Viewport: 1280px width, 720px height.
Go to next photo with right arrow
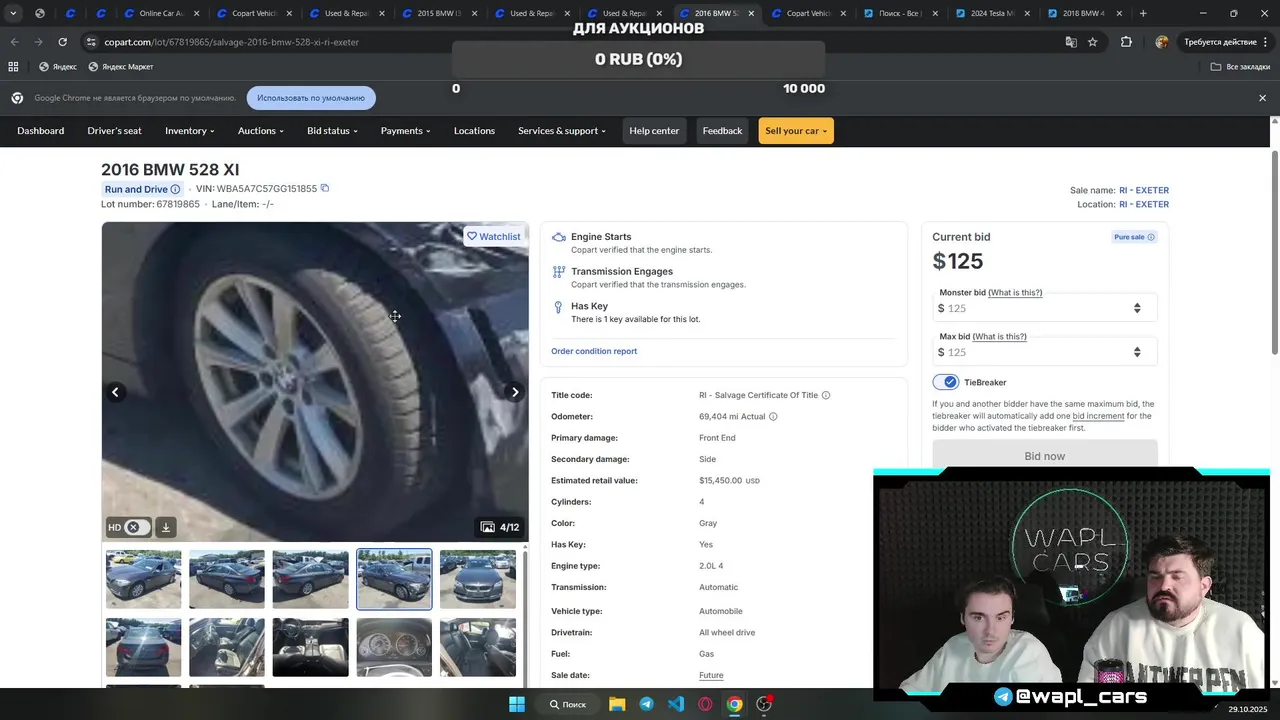point(515,392)
